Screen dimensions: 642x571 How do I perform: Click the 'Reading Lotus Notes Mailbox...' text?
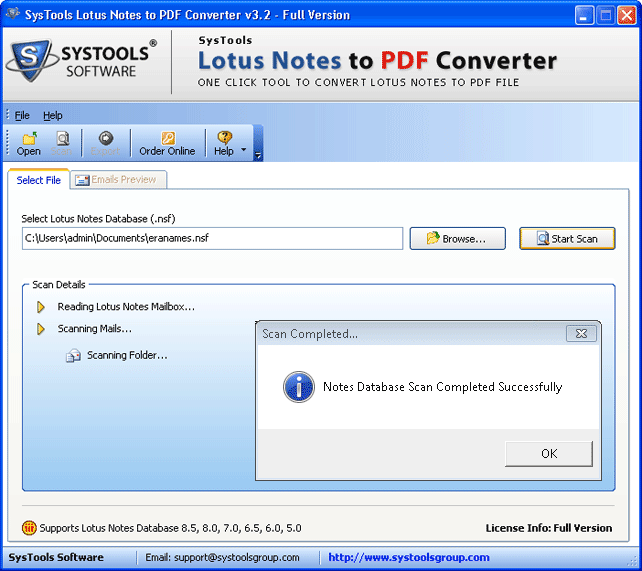(126, 307)
